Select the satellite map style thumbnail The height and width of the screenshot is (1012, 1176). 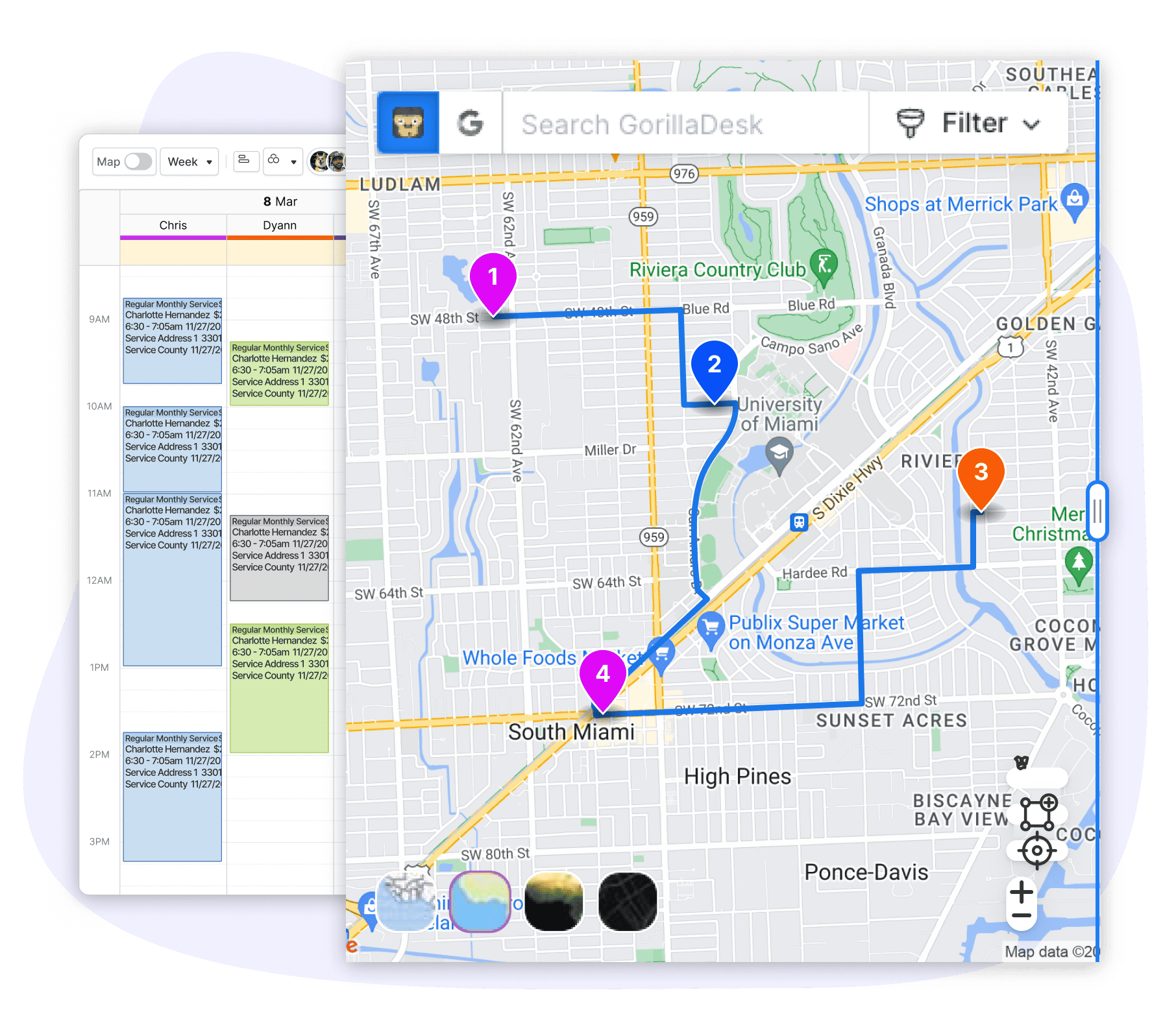pyautogui.click(x=554, y=902)
